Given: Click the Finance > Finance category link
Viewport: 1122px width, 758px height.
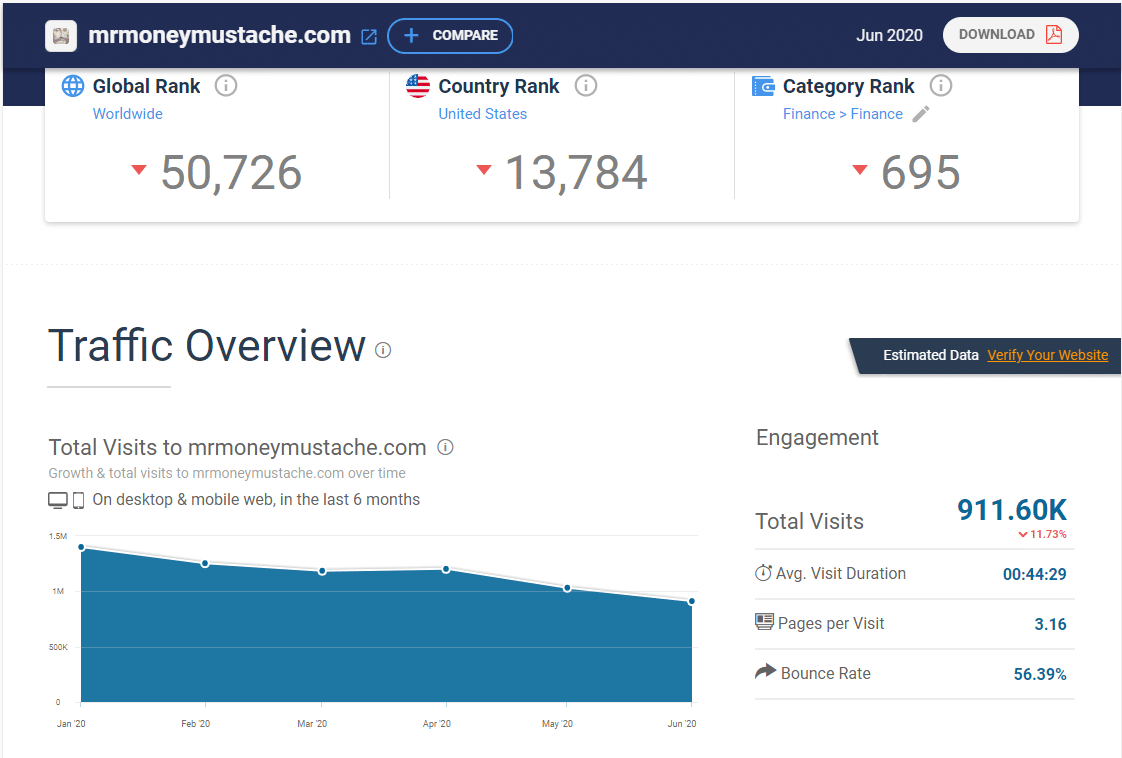Looking at the screenshot, I should click(843, 114).
